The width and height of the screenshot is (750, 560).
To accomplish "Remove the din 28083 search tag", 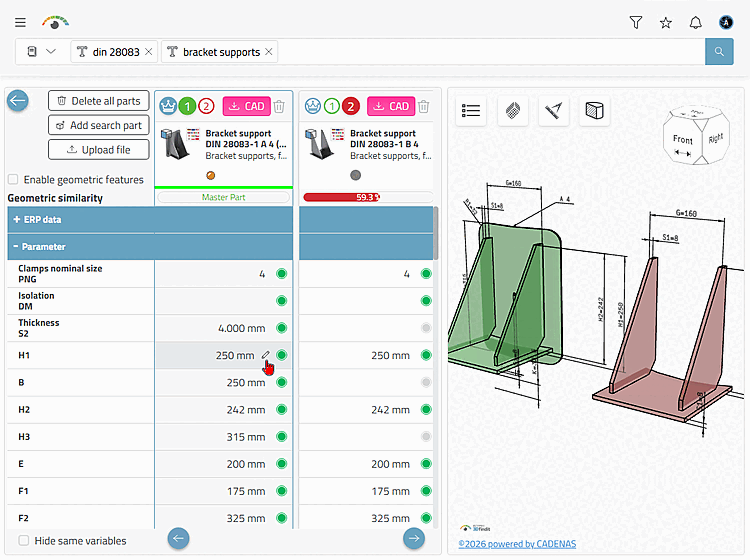I will (149, 52).
